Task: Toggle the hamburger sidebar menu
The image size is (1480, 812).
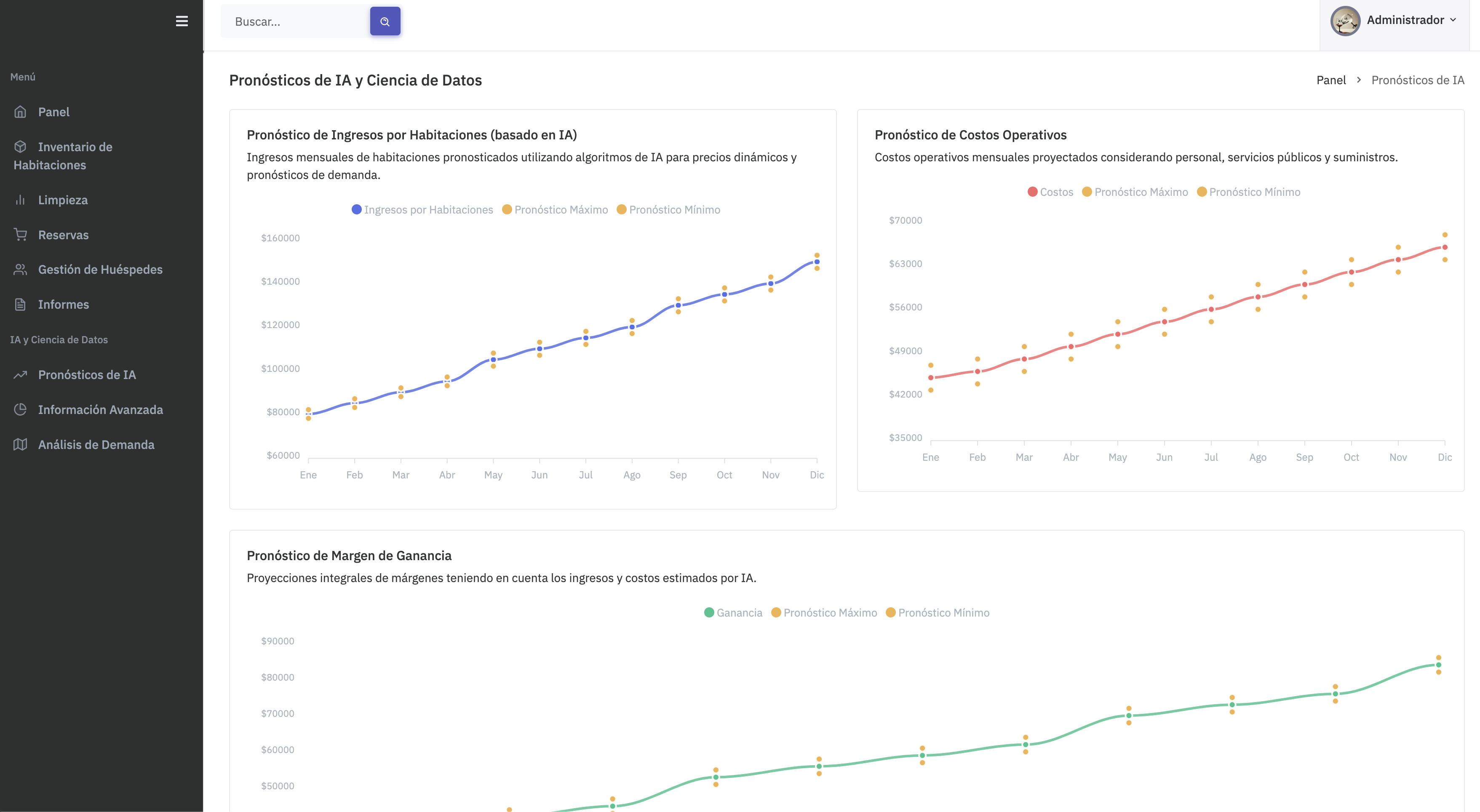Action: pos(182,21)
